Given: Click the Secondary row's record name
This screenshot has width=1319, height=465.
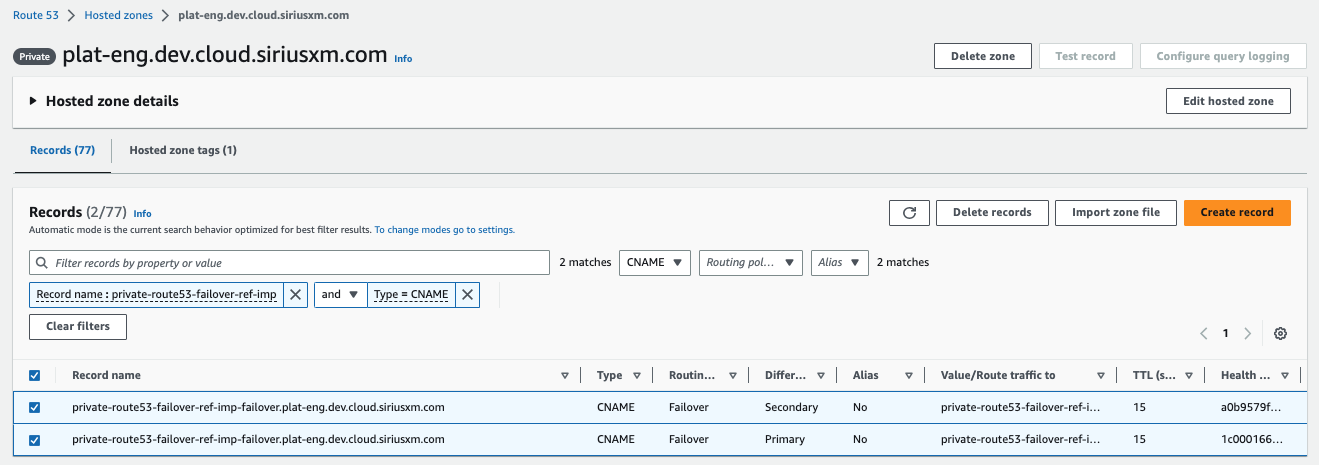Looking at the screenshot, I should [258, 407].
